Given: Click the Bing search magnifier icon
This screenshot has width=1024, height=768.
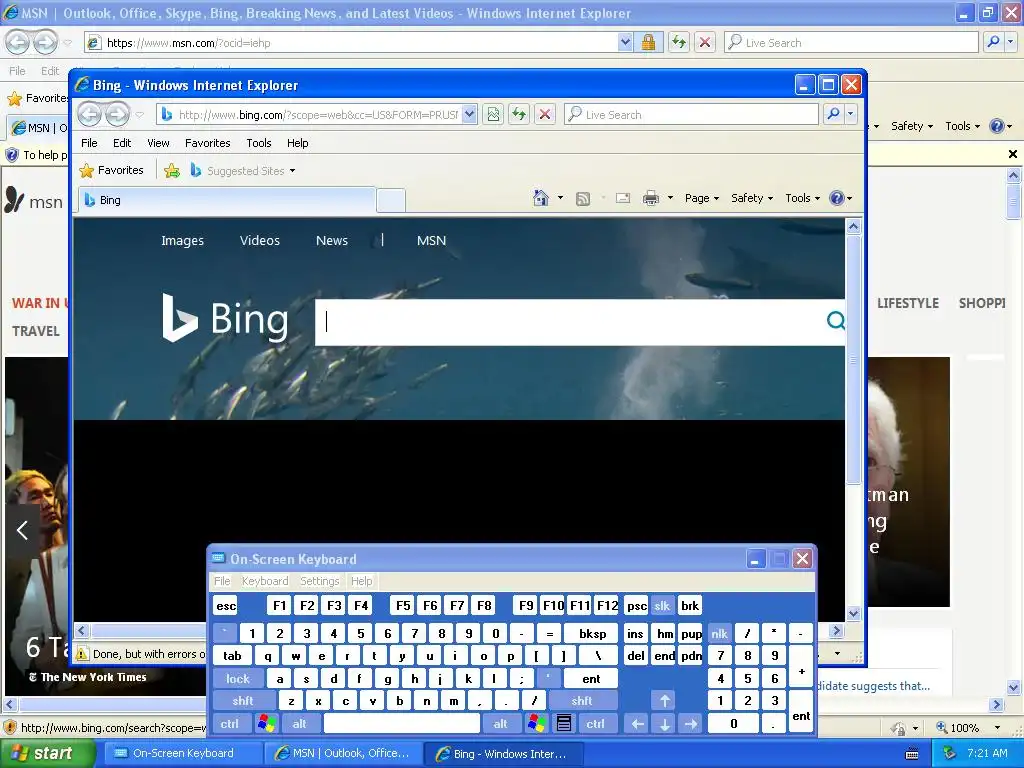Looking at the screenshot, I should 835,321.
